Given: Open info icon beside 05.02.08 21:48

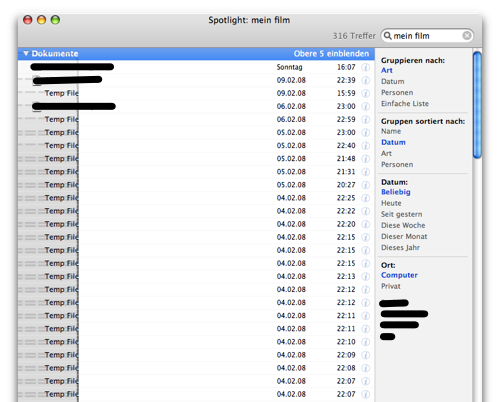Looking at the screenshot, I should (366, 159).
